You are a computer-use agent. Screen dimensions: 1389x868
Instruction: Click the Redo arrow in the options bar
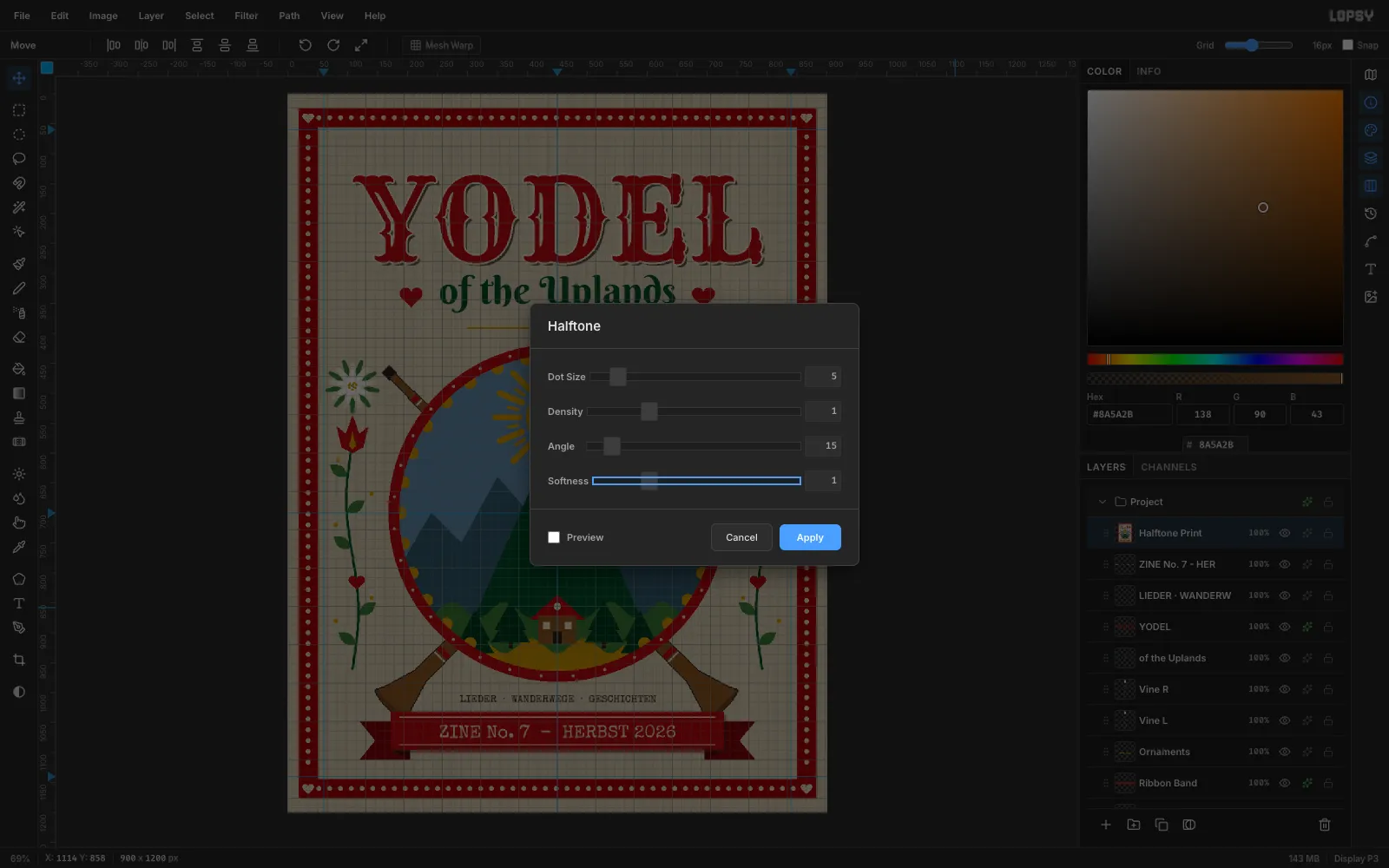pos(333,45)
